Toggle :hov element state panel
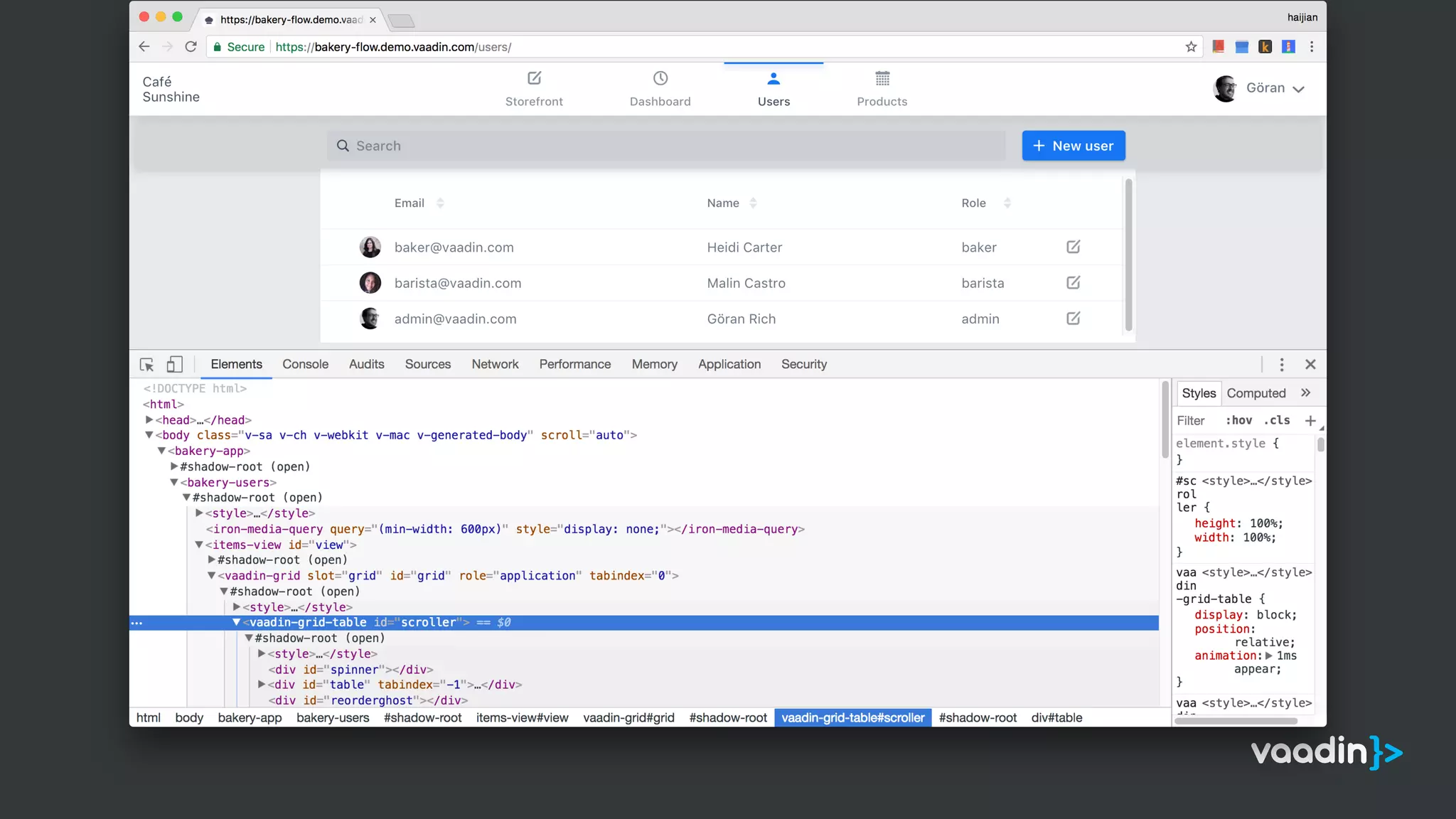This screenshot has width=1456, height=819. coord(1238,420)
